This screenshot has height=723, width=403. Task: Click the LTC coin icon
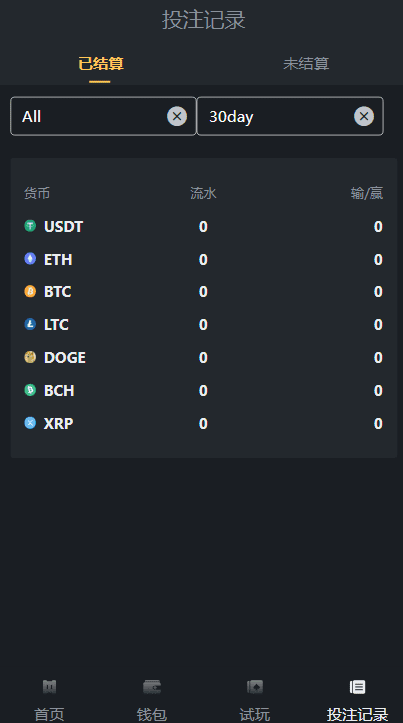(x=30, y=324)
